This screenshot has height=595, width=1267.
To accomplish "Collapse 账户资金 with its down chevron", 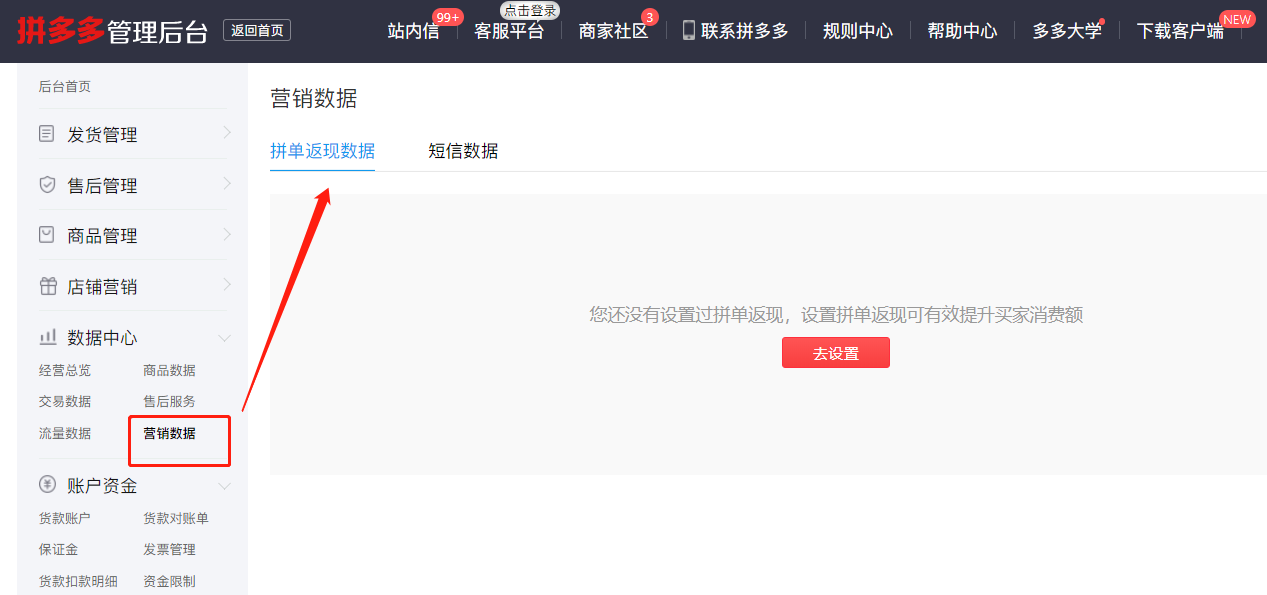I will click(x=225, y=486).
